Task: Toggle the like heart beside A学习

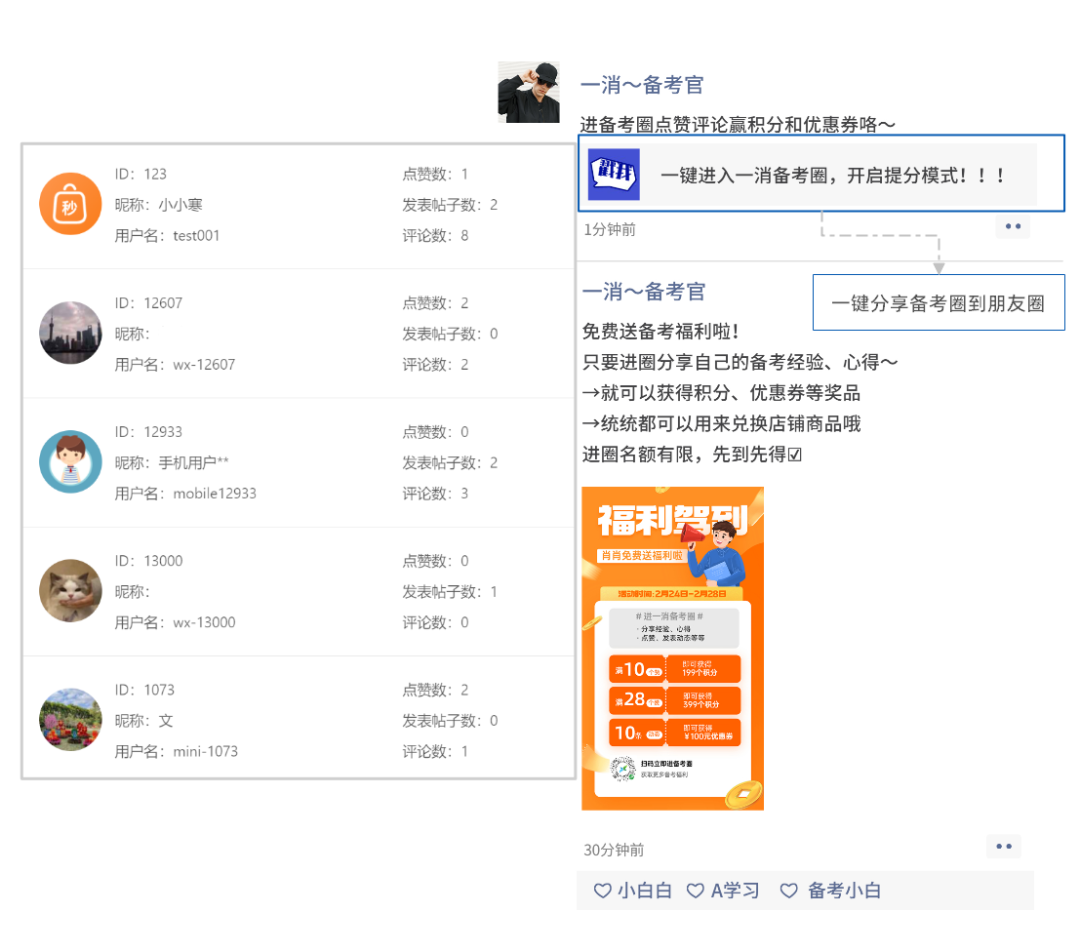Action: pyautogui.click(x=696, y=890)
